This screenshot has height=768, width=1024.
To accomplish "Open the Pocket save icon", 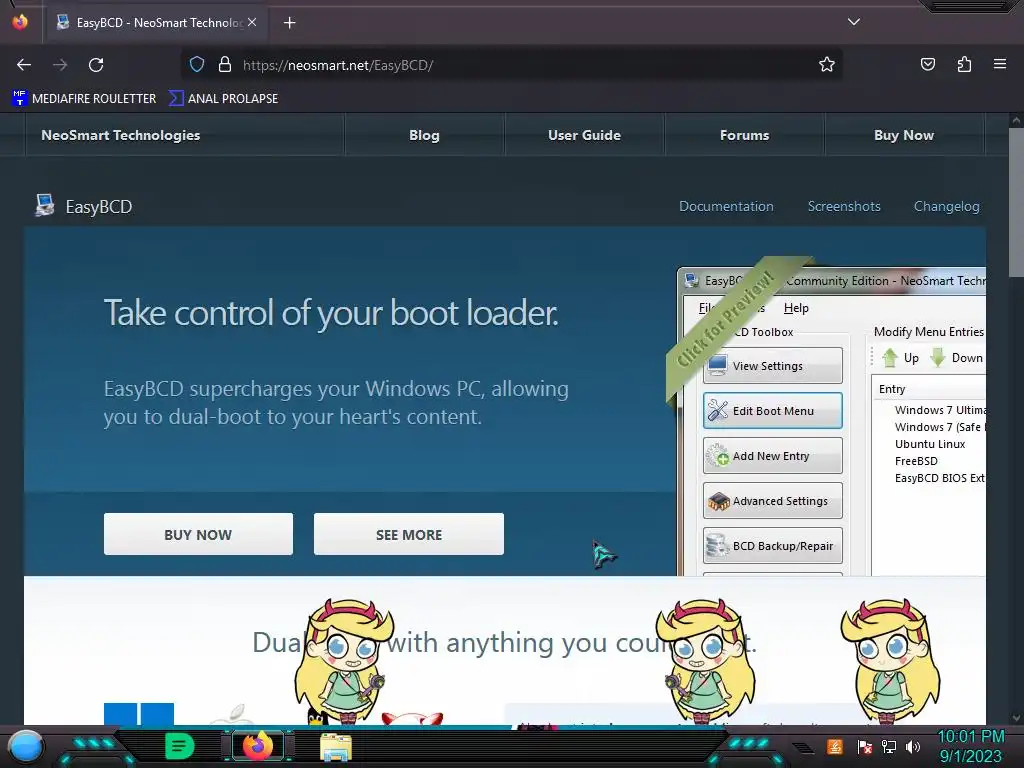I will [x=927, y=64].
